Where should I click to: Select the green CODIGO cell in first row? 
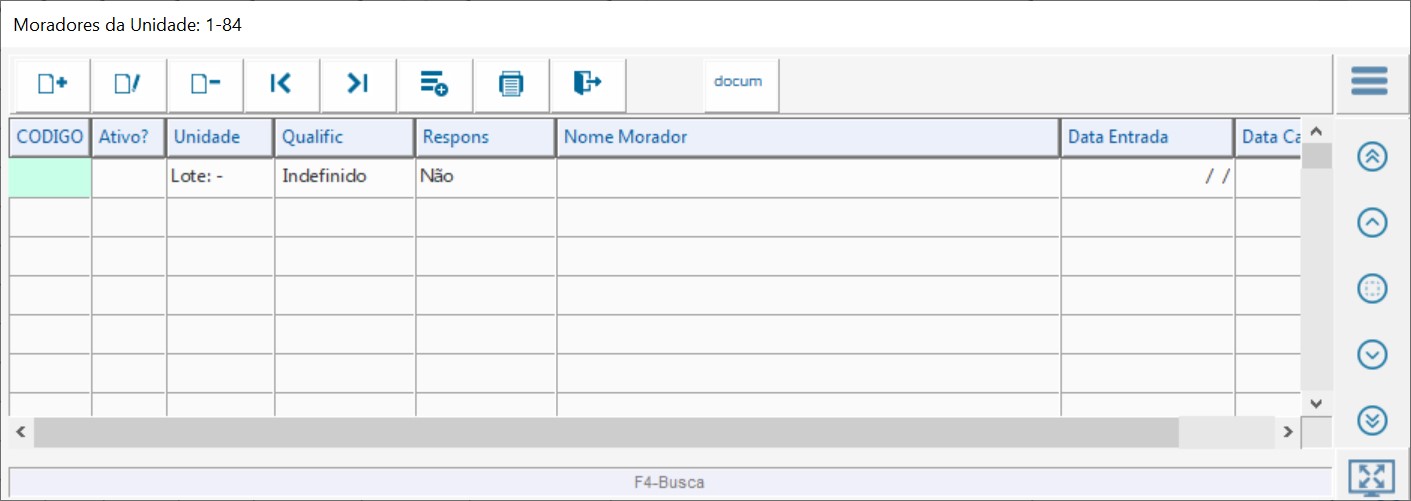click(x=50, y=177)
